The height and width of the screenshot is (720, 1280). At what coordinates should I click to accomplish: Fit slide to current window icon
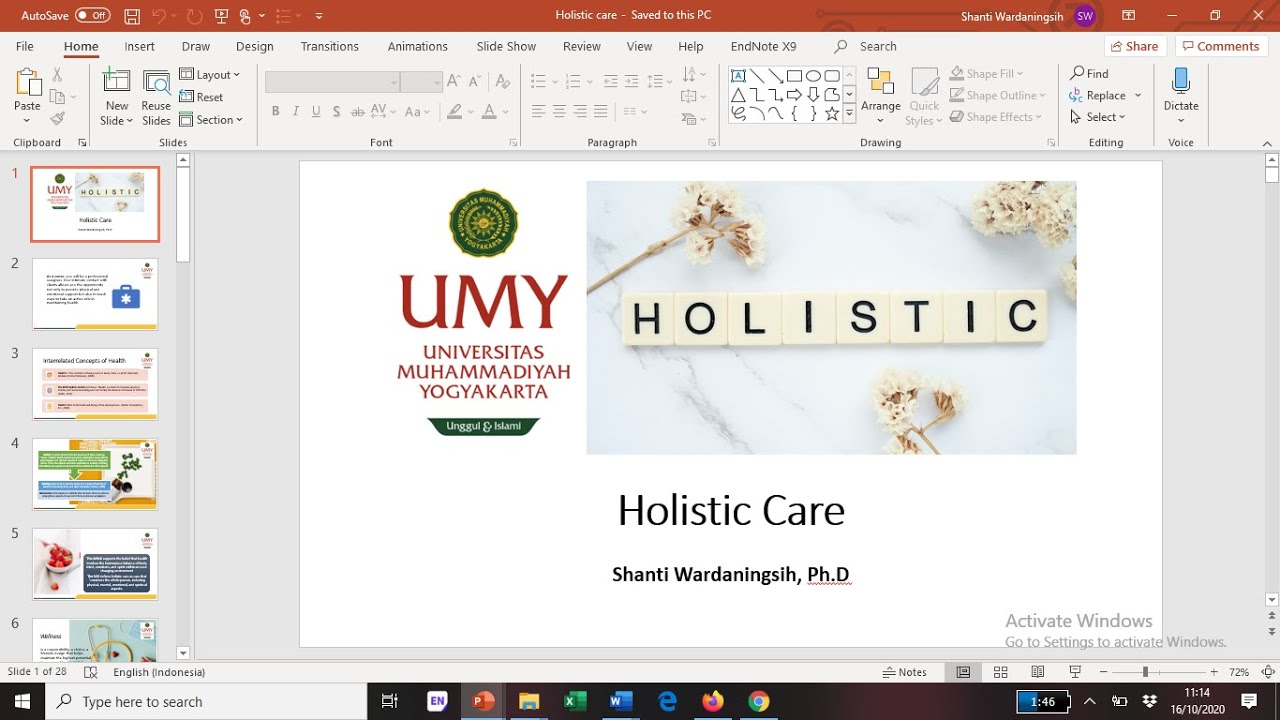(x=1268, y=672)
